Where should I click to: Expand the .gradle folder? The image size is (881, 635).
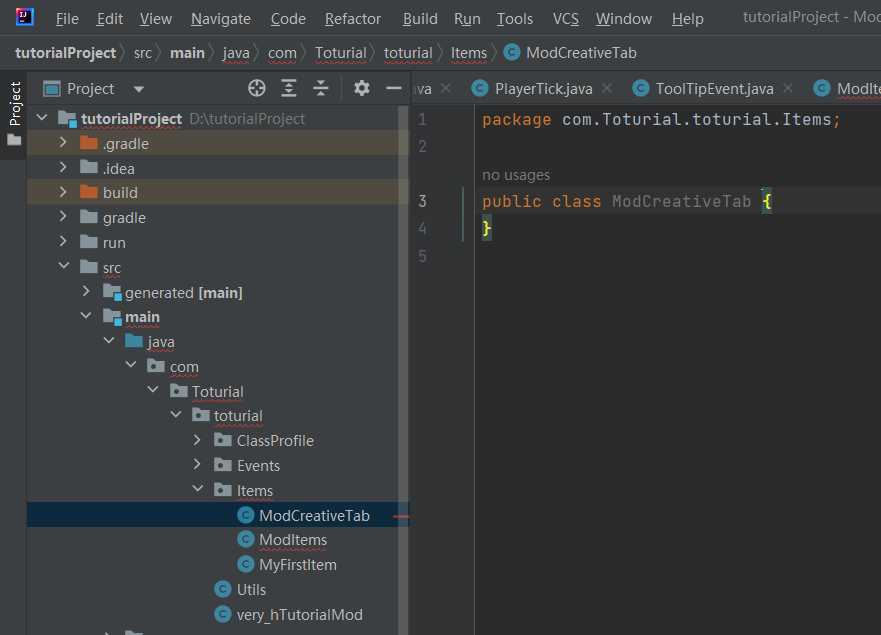click(x=63, y=143)
